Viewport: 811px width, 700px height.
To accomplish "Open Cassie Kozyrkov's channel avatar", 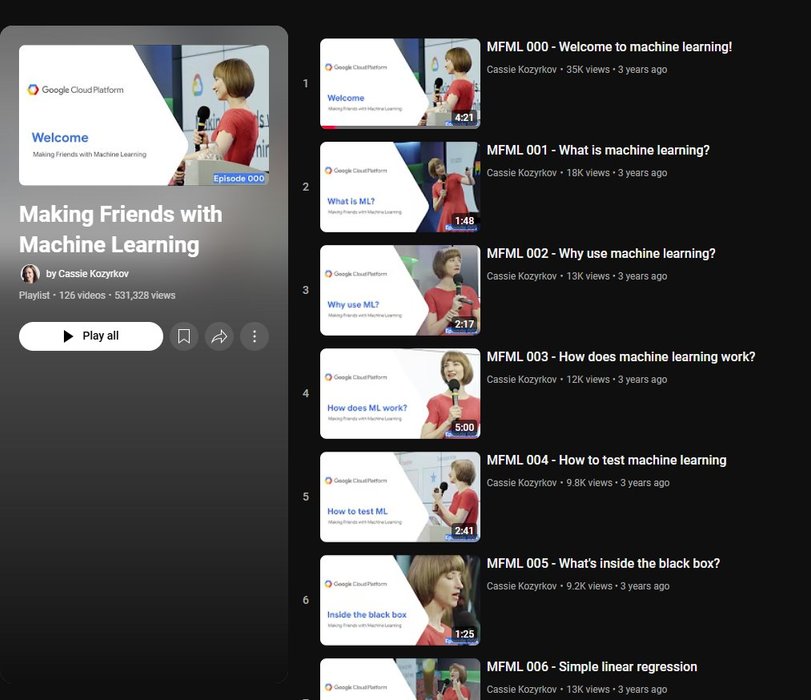I will [30, 274].
